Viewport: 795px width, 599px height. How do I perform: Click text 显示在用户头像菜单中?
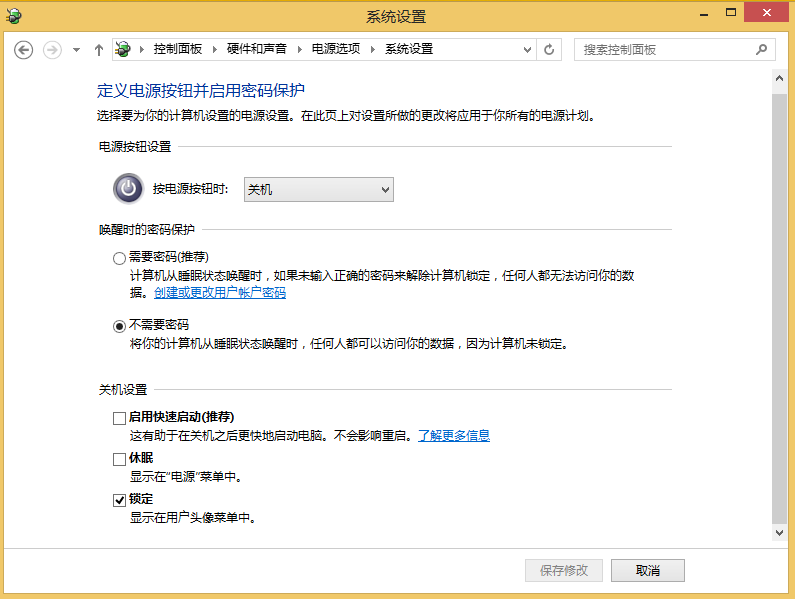(192, 518)
